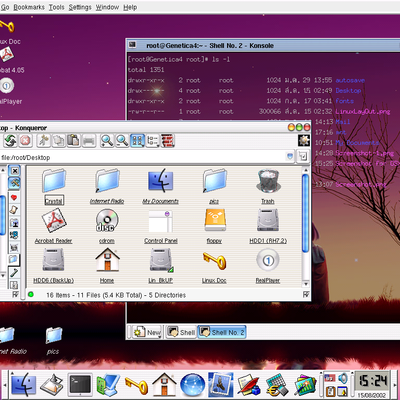Open My Documents Finder-face icon
Image resolution: width=400 pixels, height=400 pixels.
161,186
